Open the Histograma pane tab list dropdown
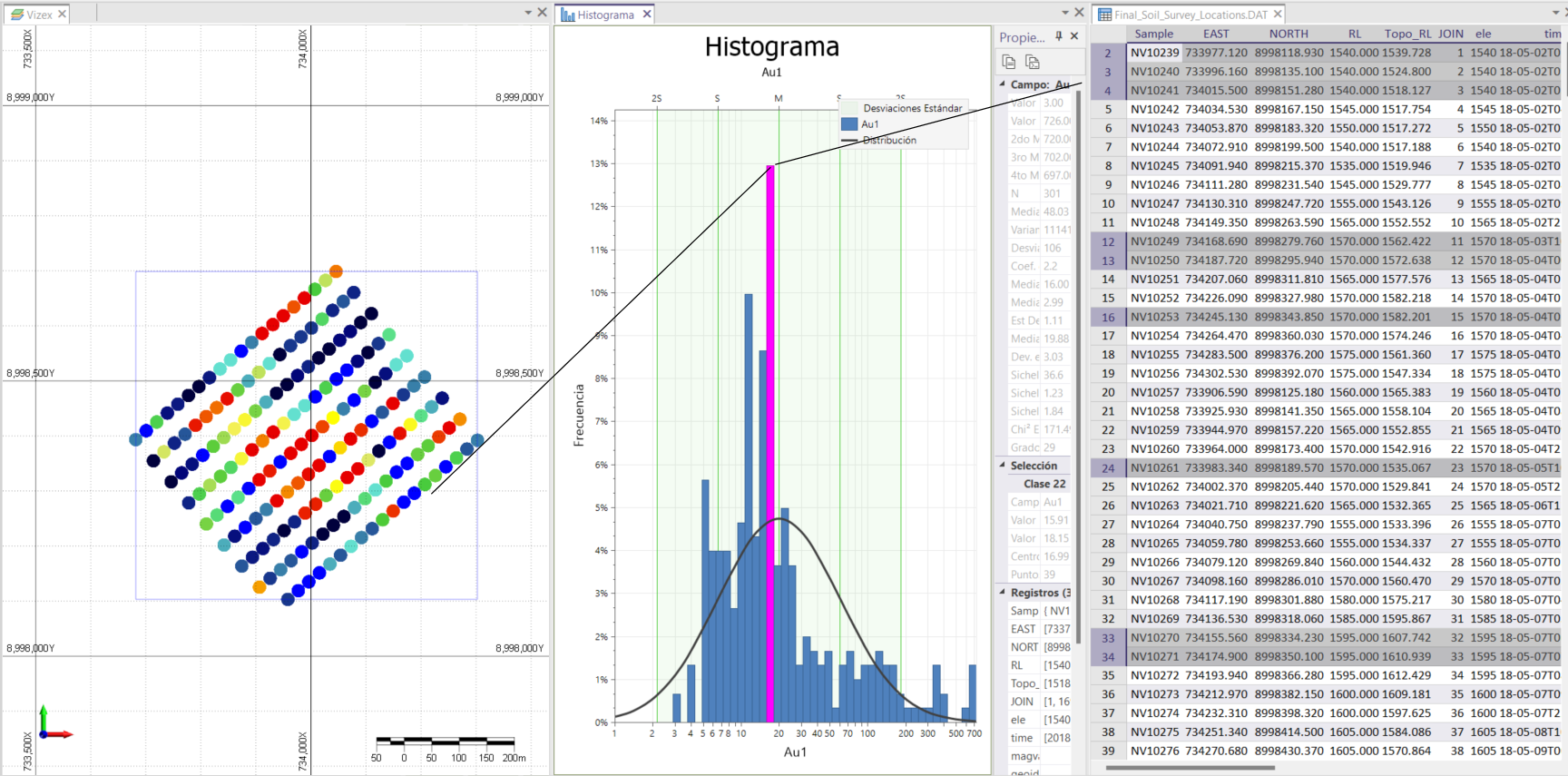The width and height of the screenshot is (1568, 776). coord(1065,13)
